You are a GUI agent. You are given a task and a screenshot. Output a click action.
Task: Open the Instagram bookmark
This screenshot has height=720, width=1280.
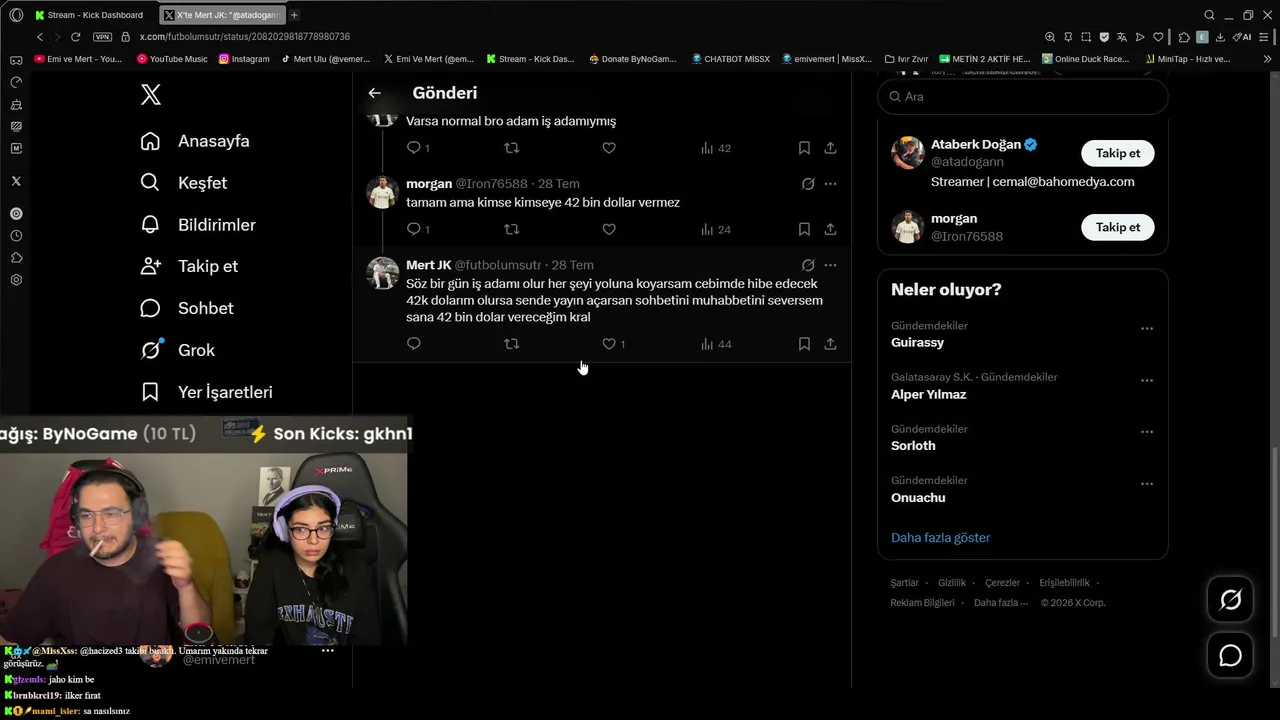[244, 59]
